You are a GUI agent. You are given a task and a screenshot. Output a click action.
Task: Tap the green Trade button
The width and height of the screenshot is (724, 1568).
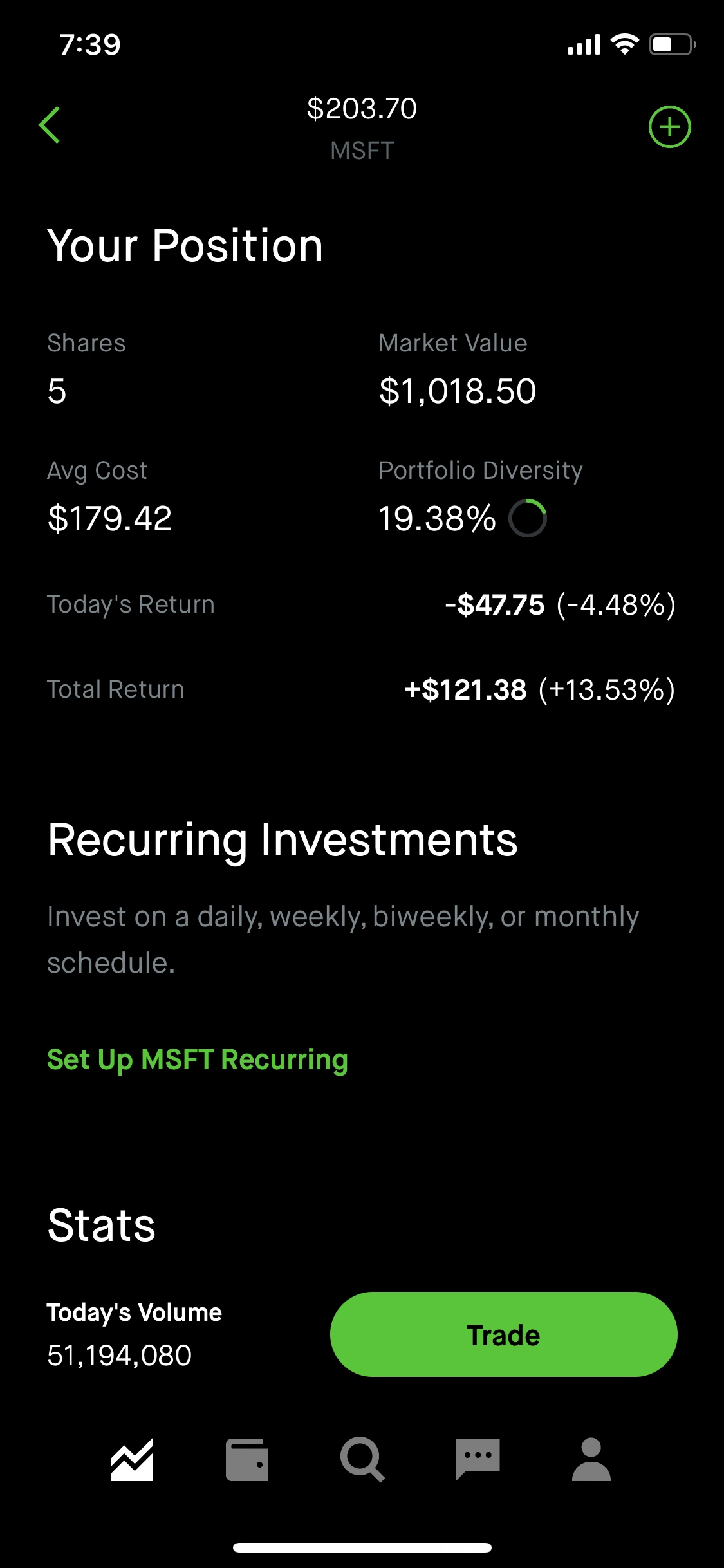coord(503,1334)
